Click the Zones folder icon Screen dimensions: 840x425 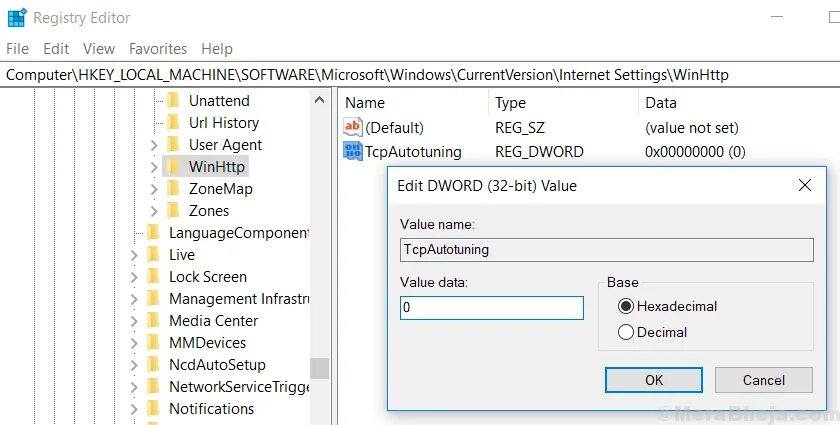click(172, 211)
